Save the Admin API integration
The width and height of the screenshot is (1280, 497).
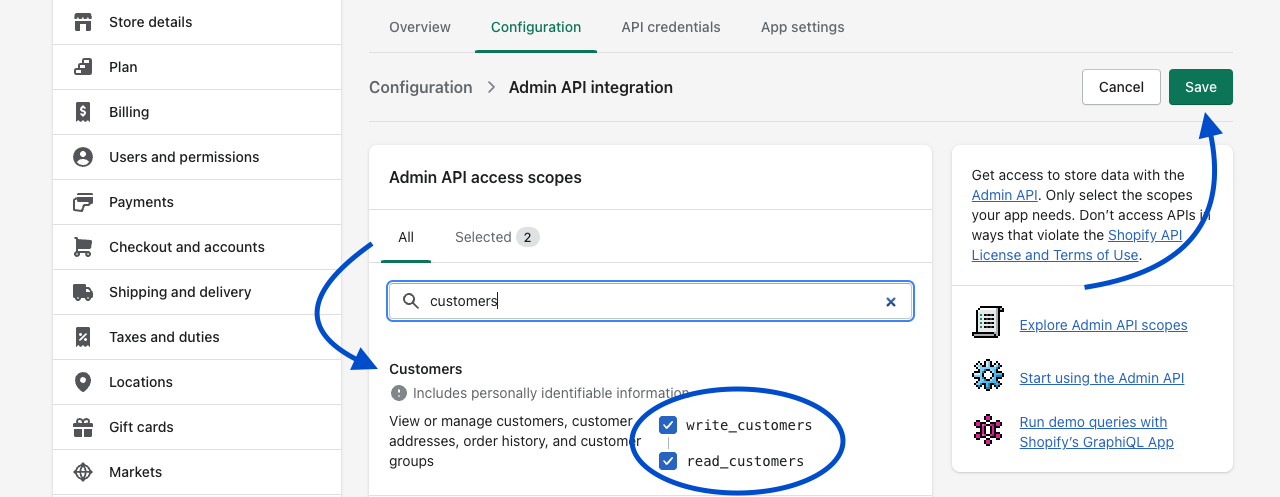1201,87
